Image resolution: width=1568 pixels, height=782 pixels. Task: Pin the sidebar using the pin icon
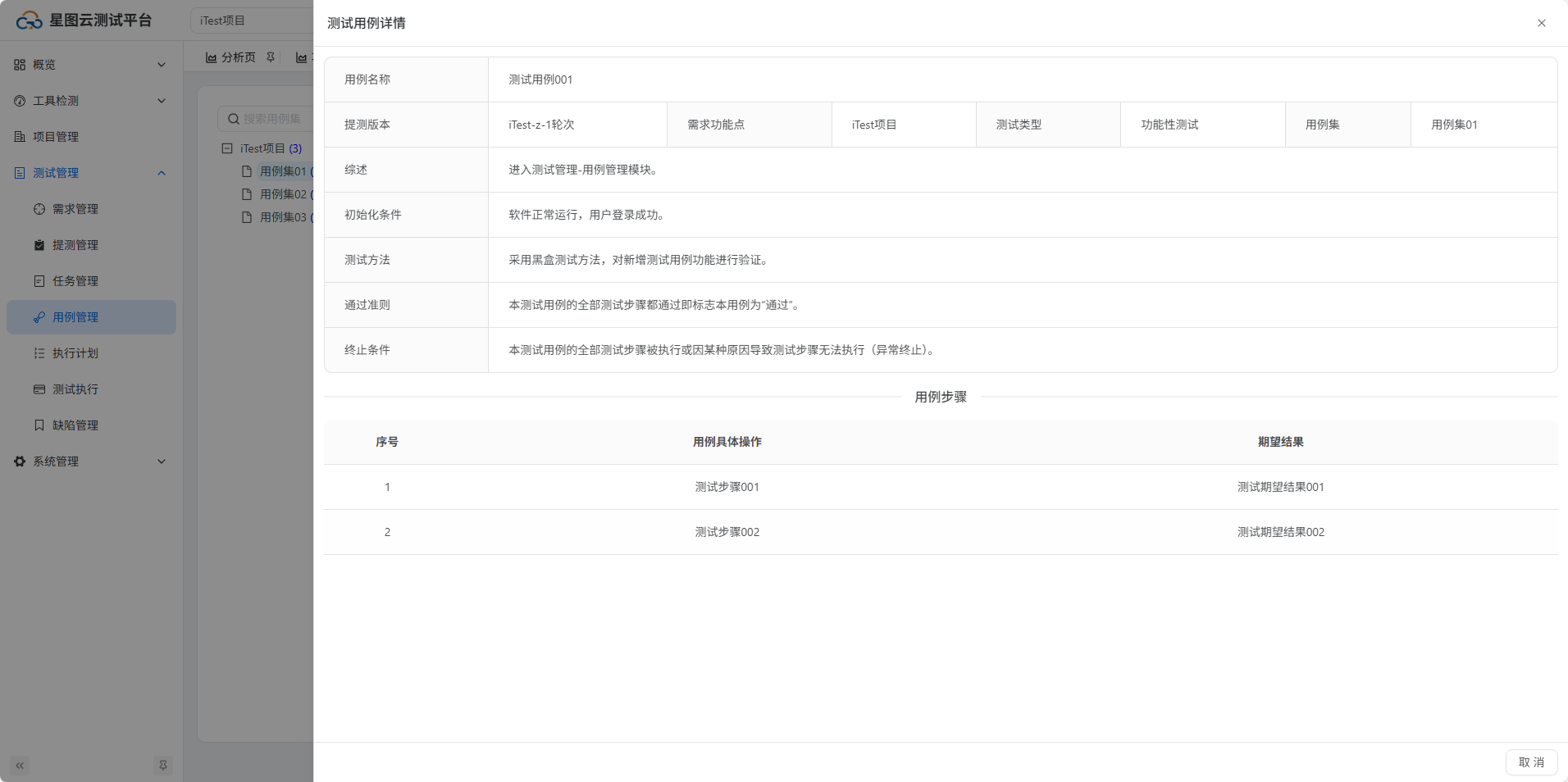(x=163, y=766)
